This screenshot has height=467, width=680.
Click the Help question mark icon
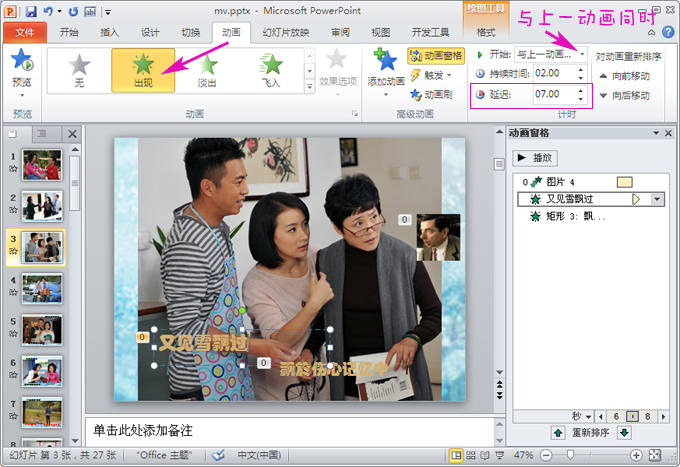668,32
